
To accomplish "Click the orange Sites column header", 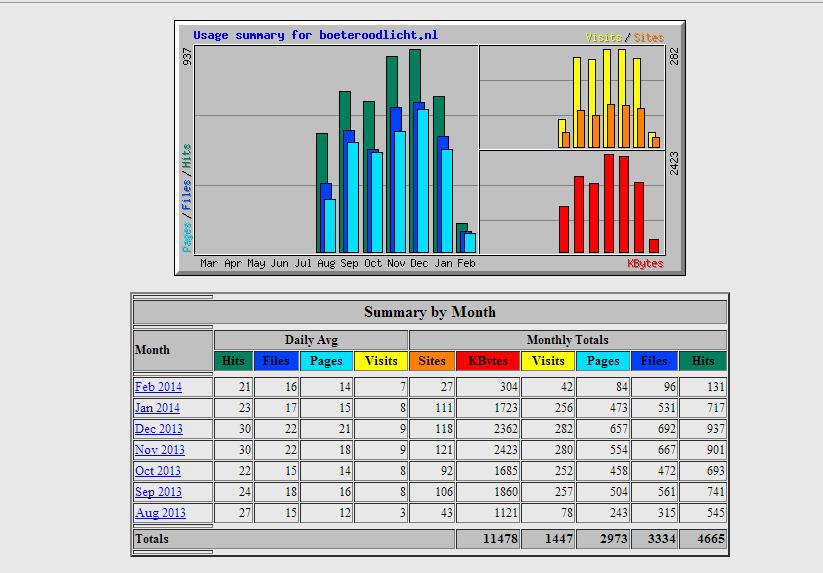I will point(432,361).
